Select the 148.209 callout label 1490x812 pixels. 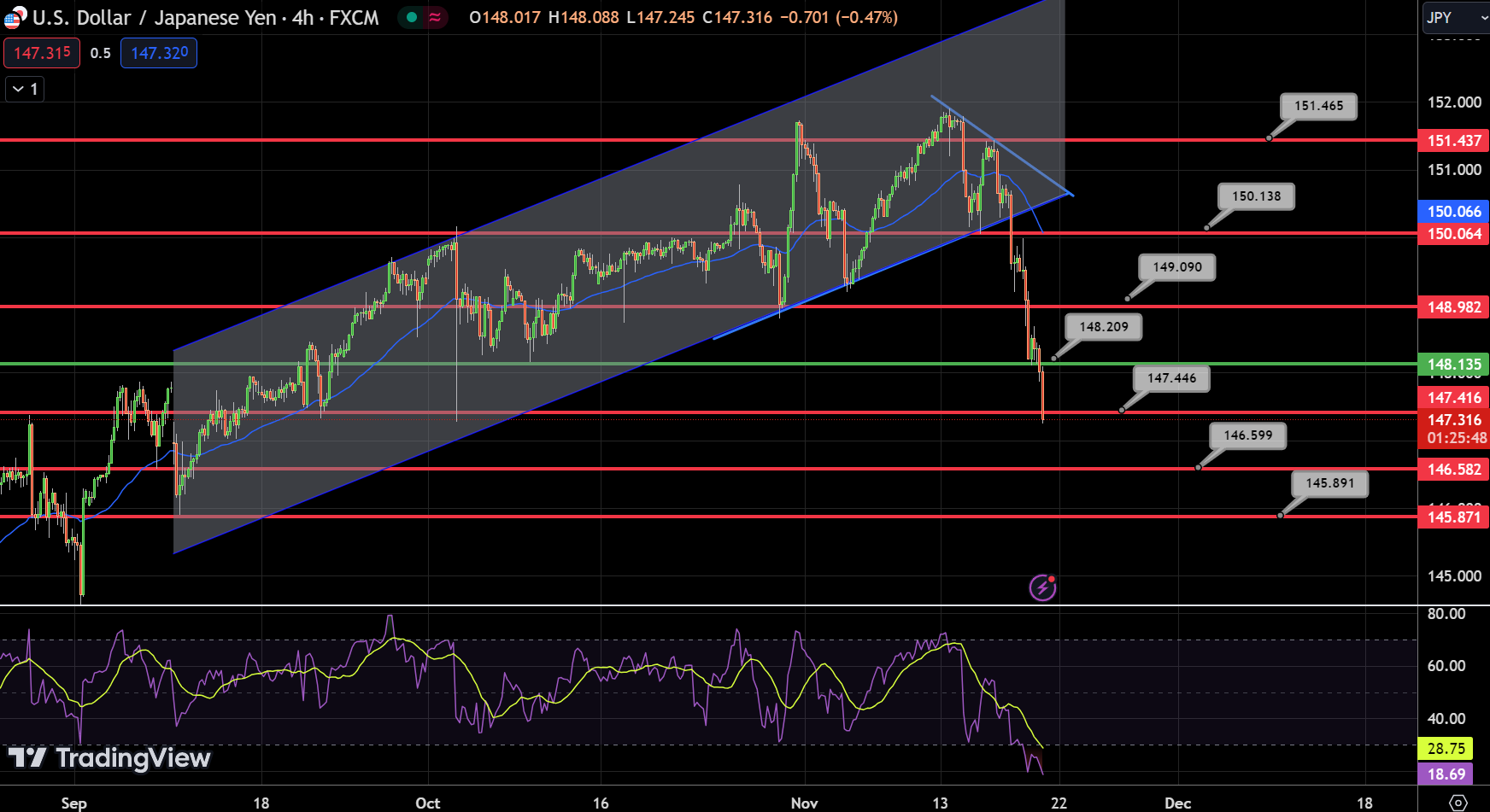point(1103,327)
